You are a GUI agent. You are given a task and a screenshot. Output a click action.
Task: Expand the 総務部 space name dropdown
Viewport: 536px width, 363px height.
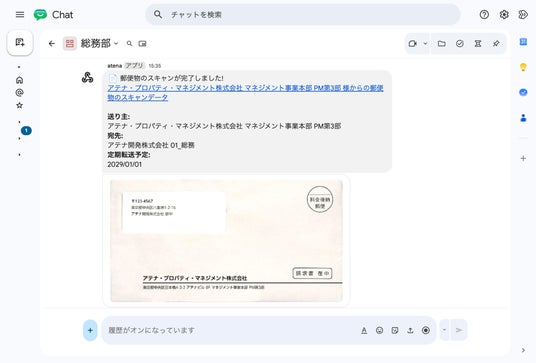coord(116,43)
